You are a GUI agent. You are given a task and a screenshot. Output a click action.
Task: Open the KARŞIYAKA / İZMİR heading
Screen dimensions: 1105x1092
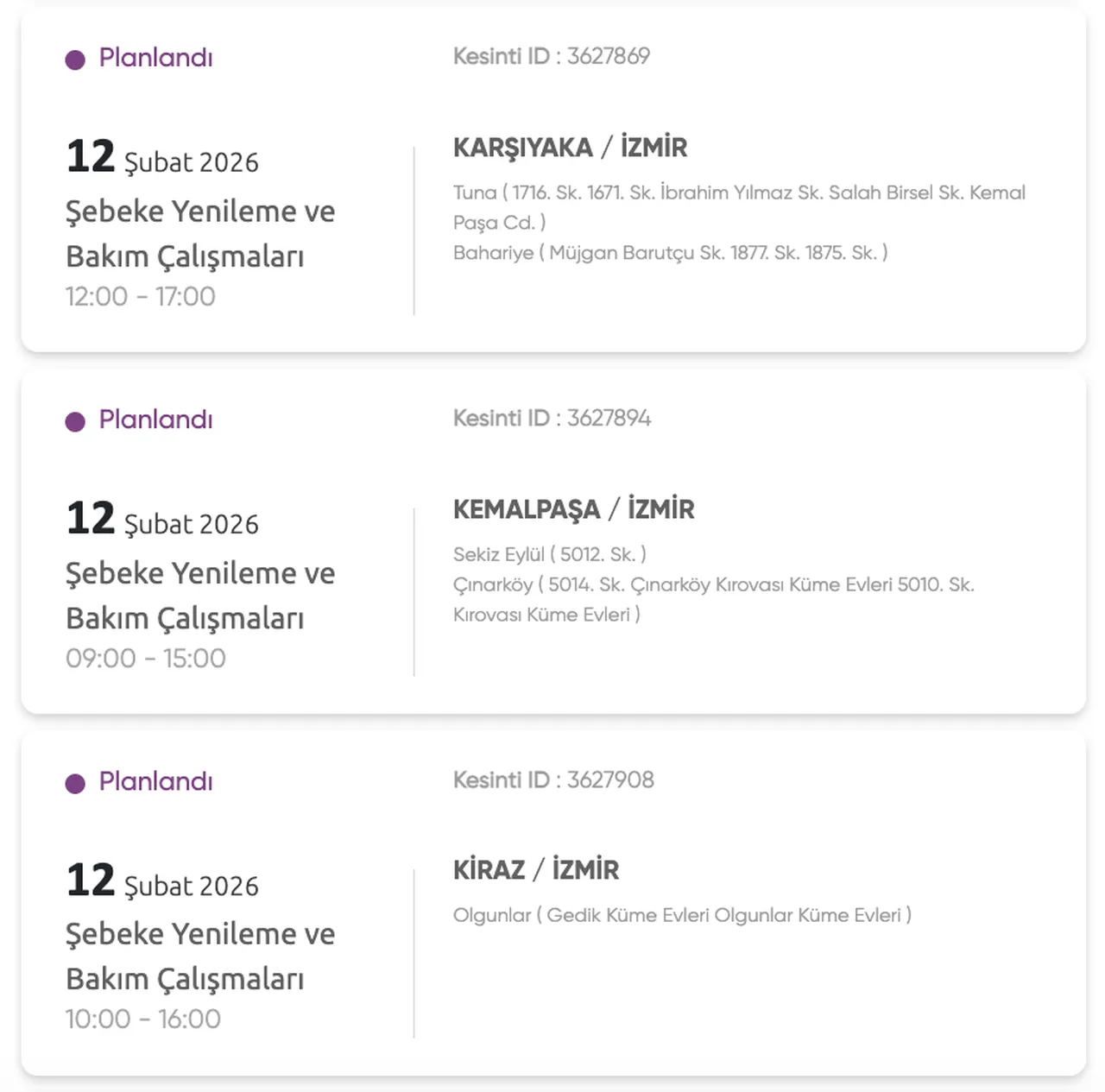coord(570,148)
